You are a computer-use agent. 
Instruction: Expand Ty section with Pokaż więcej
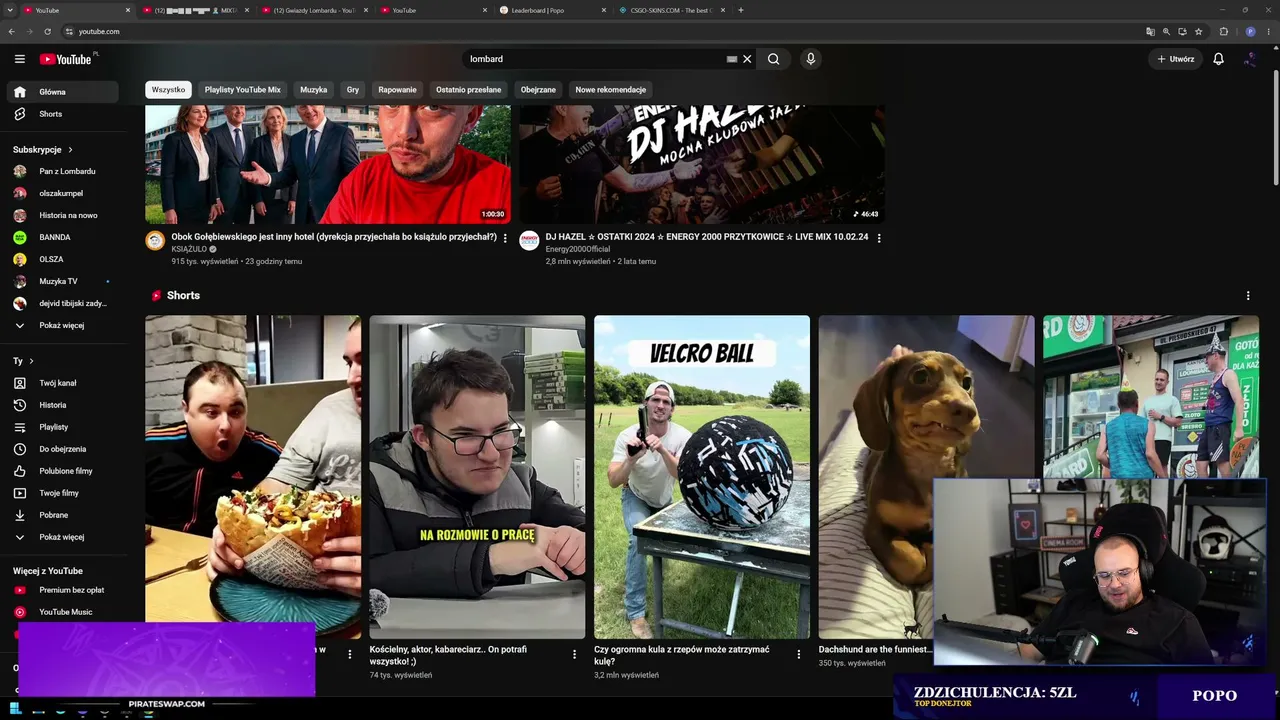click(62, 537)
